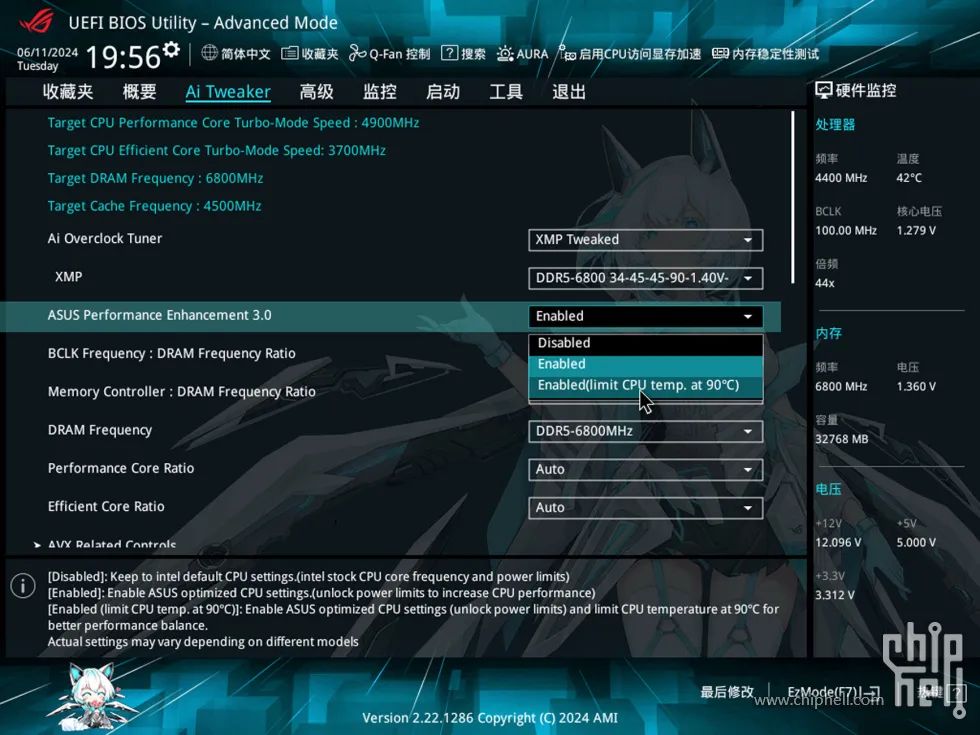This screenshot has width=980, height=735.
Task: Click +3.3V reading 3.312 V
Action: [x=834, y=595]
